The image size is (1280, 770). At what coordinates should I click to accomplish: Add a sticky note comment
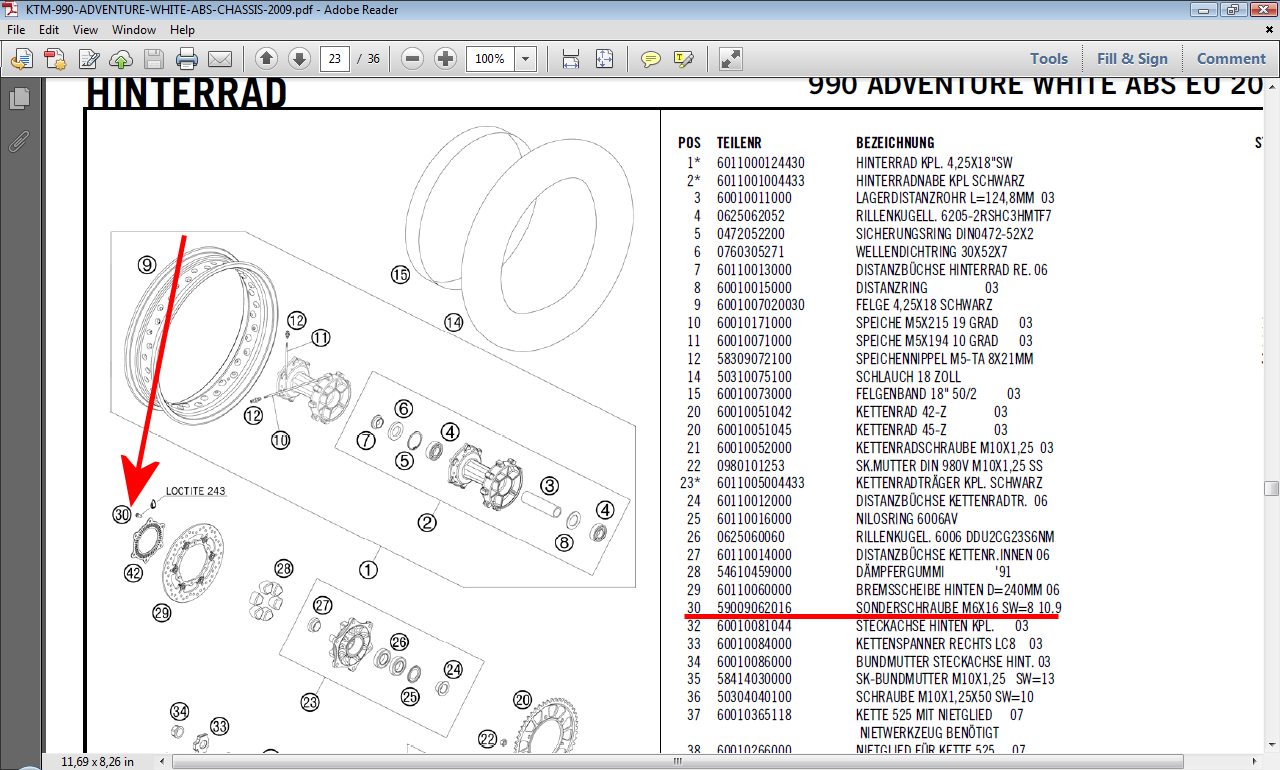tap(651, 59)
